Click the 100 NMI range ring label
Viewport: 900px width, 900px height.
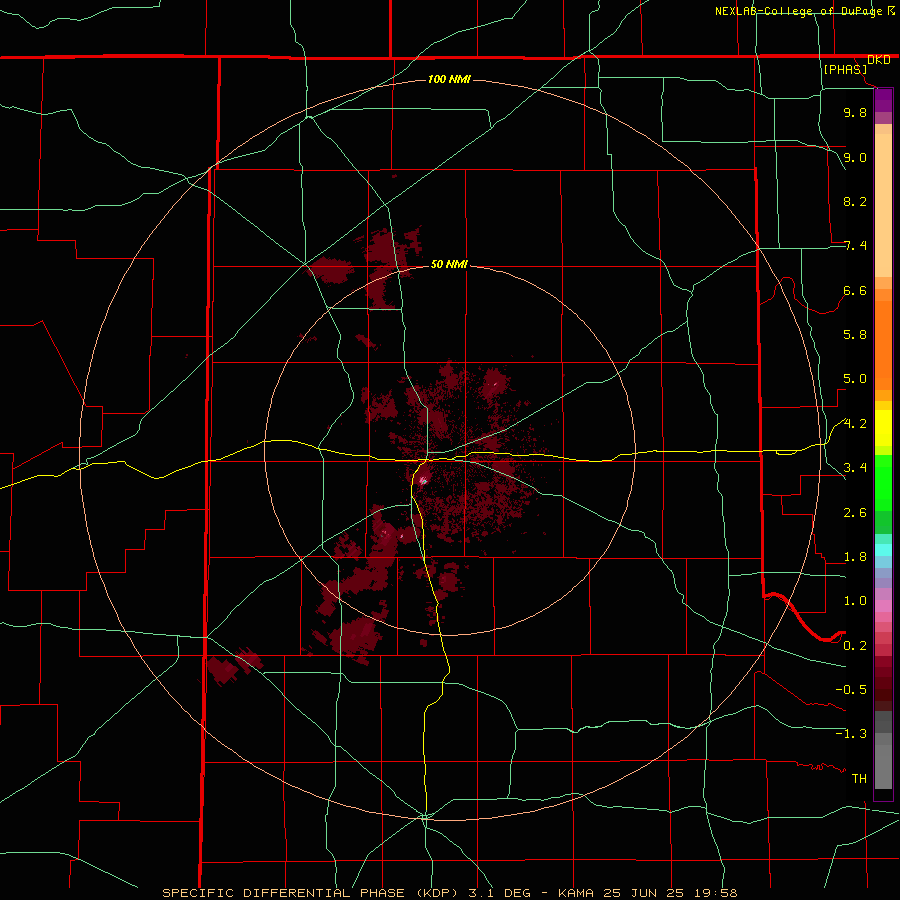tap(449, 79)
